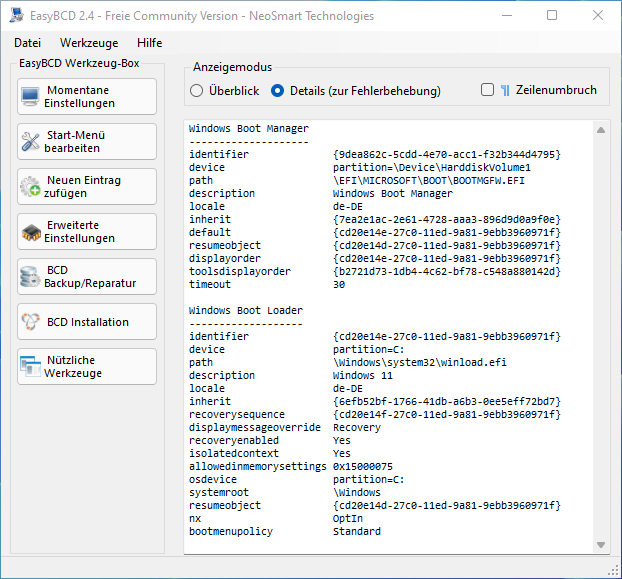Image resolution: width=622 pixels, height=579 pixels.
Task: Click the EasyBCD app icon in title bar
Action: point(17,15)
